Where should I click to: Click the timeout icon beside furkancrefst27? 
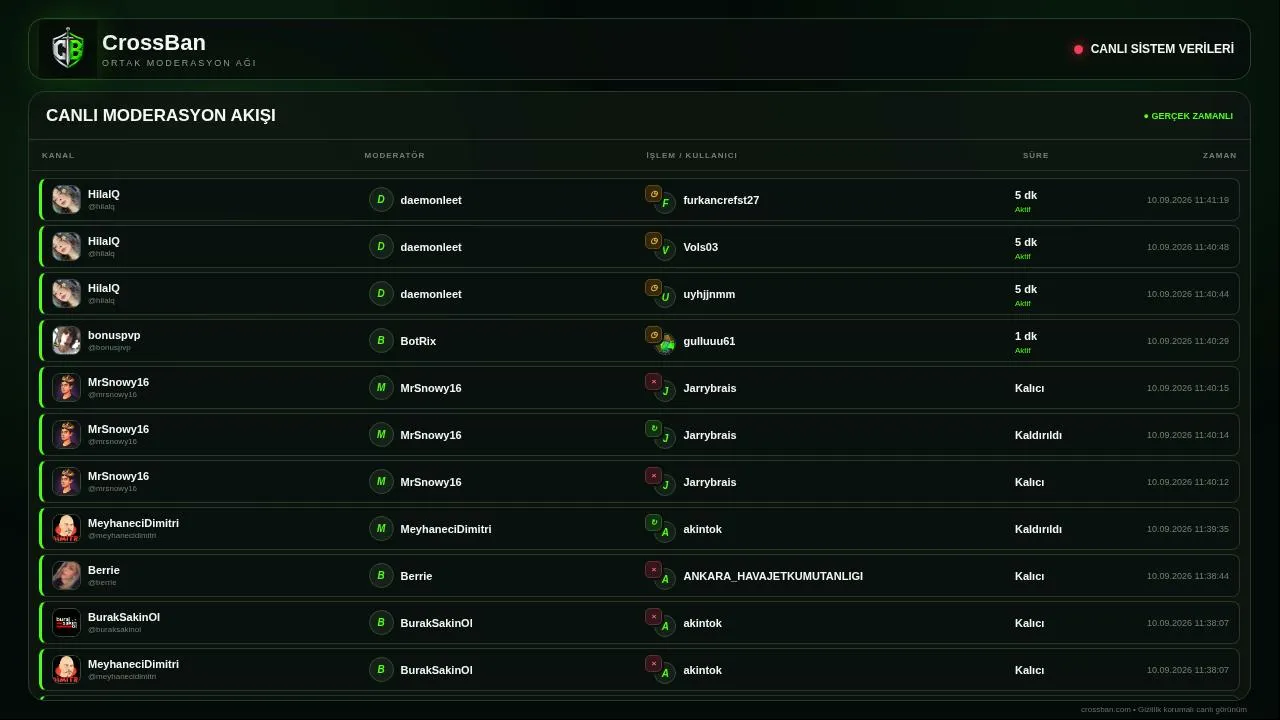(x=653, y=194)
